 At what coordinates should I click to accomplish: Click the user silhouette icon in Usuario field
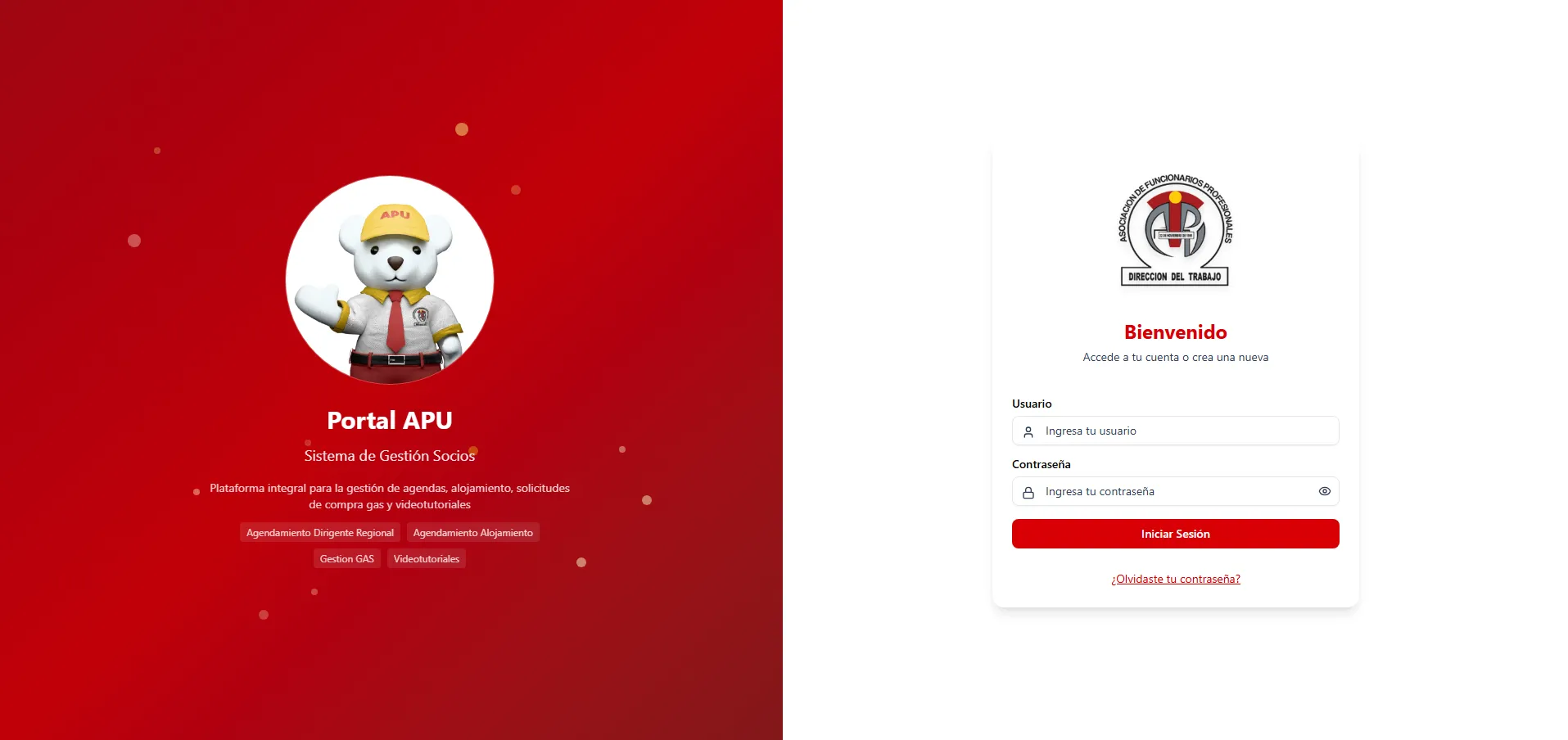pos(1028,431)
